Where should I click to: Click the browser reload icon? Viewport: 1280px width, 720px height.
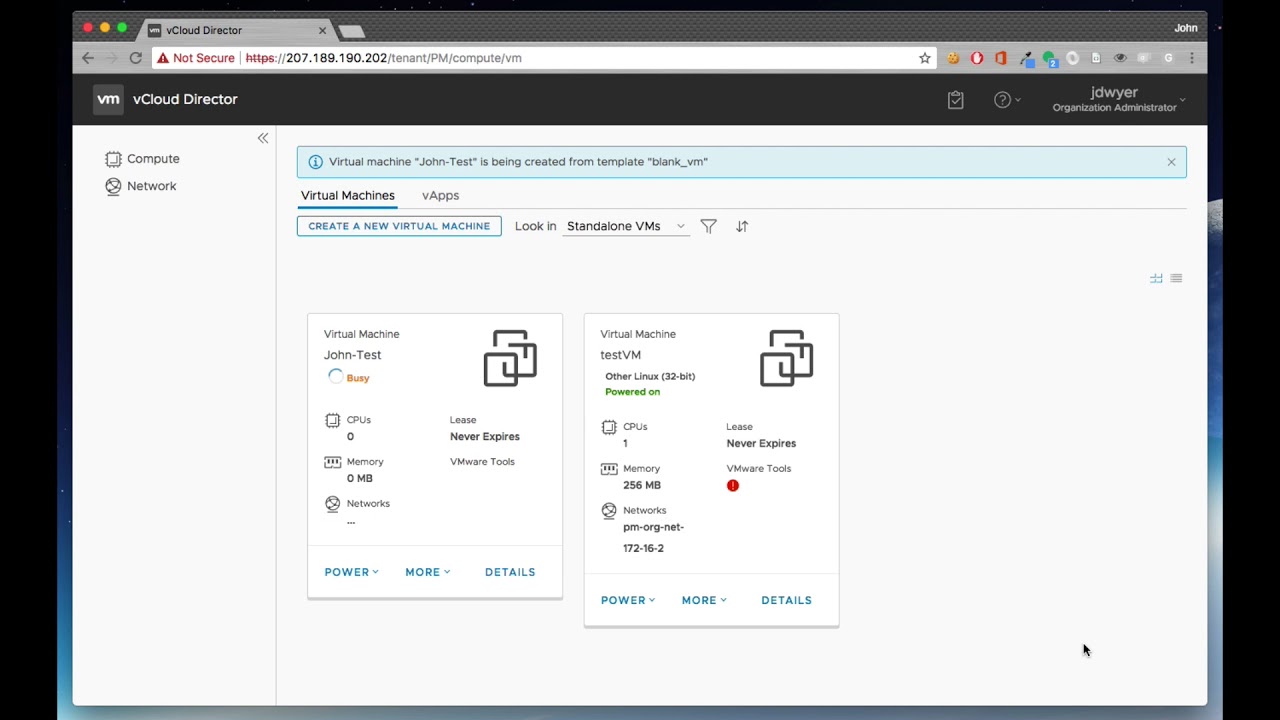tap(136, 58)
